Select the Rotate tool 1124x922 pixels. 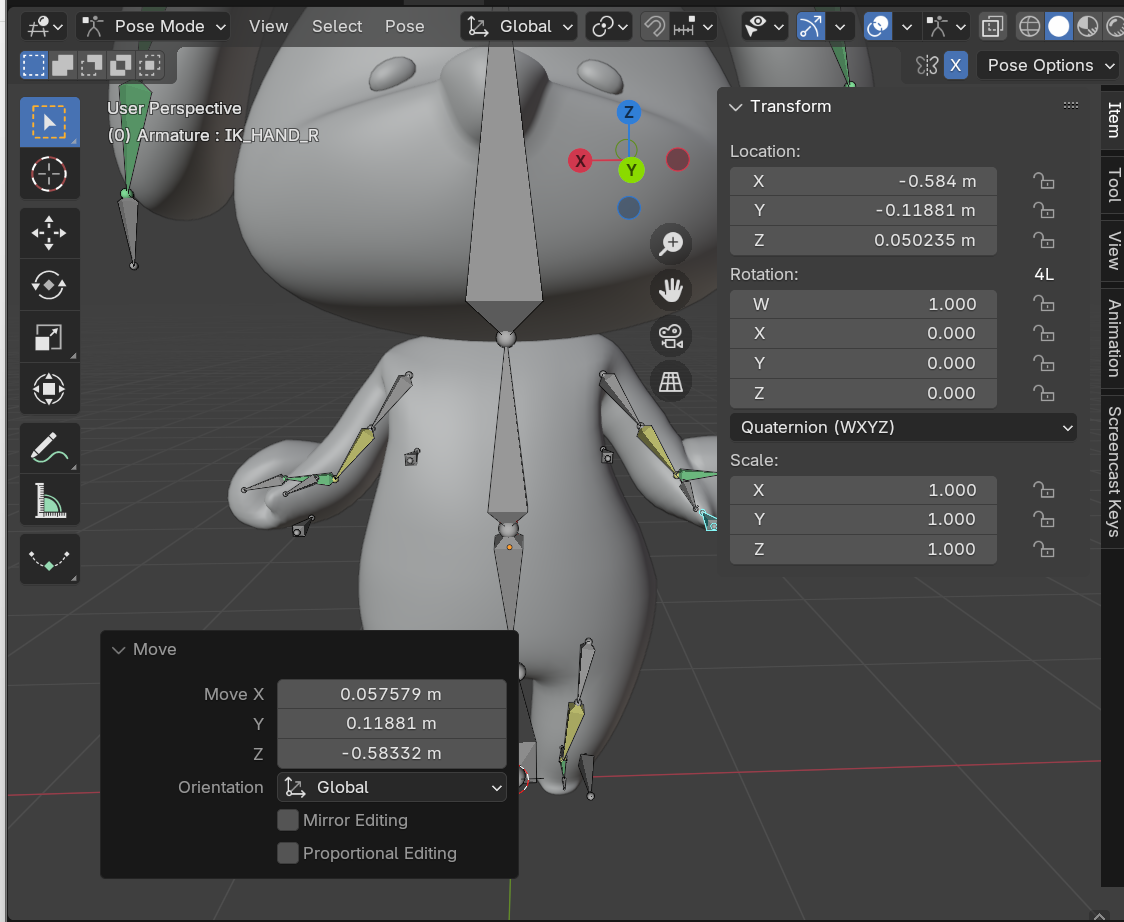pyautogui.click(x=49, y=285)
